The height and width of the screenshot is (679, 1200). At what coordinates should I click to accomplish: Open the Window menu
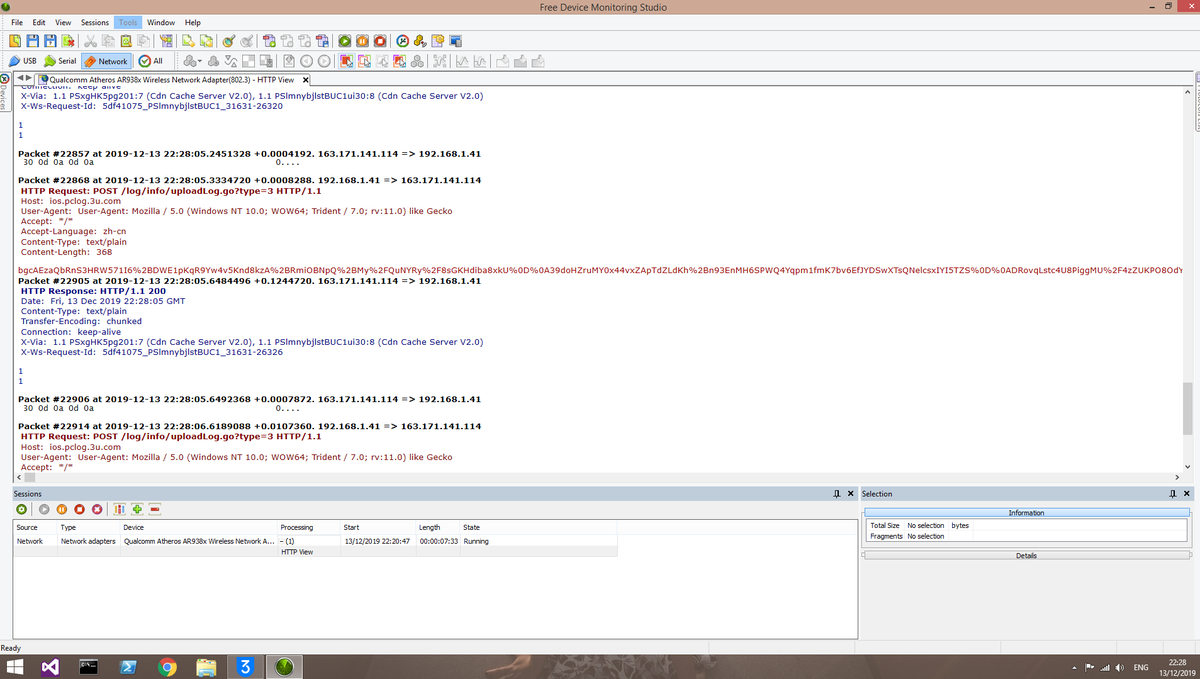(x=161, y=22)
